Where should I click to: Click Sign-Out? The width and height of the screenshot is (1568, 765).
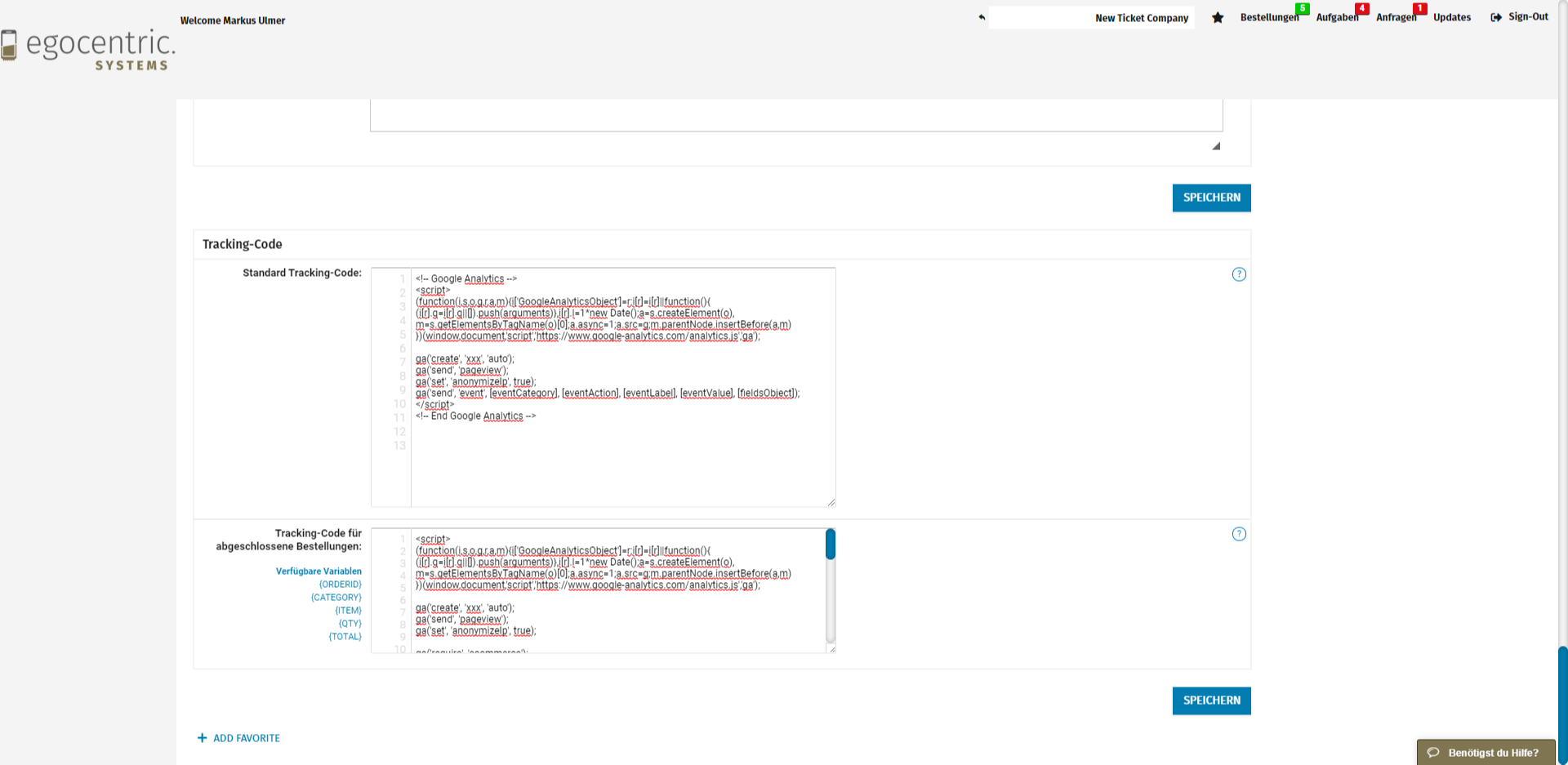coord(1528,16)
